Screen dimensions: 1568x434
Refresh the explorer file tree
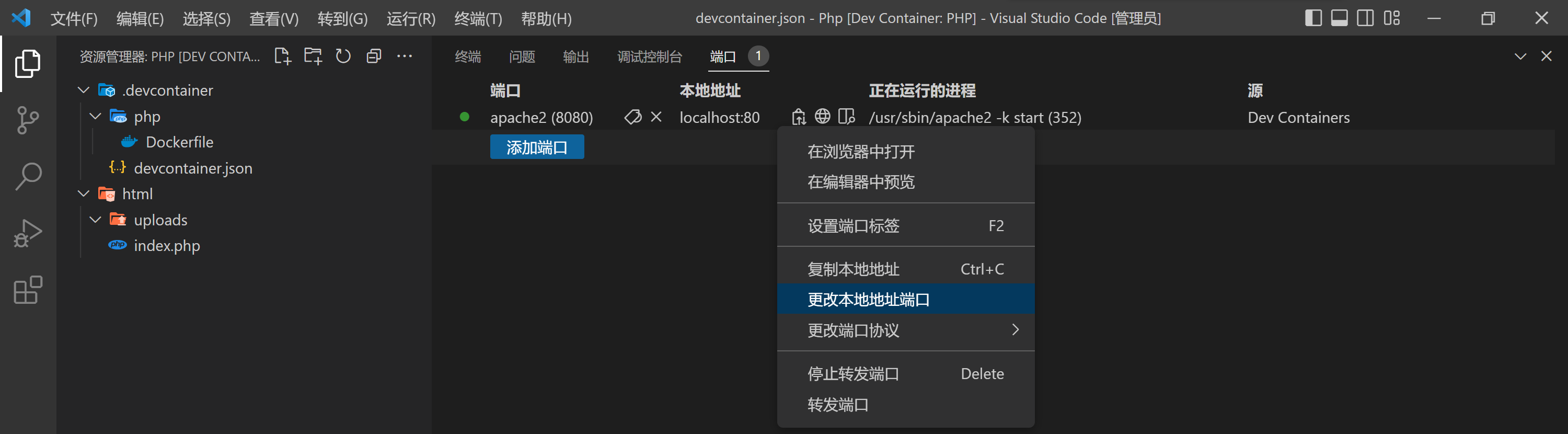click(x=343, y=56)
